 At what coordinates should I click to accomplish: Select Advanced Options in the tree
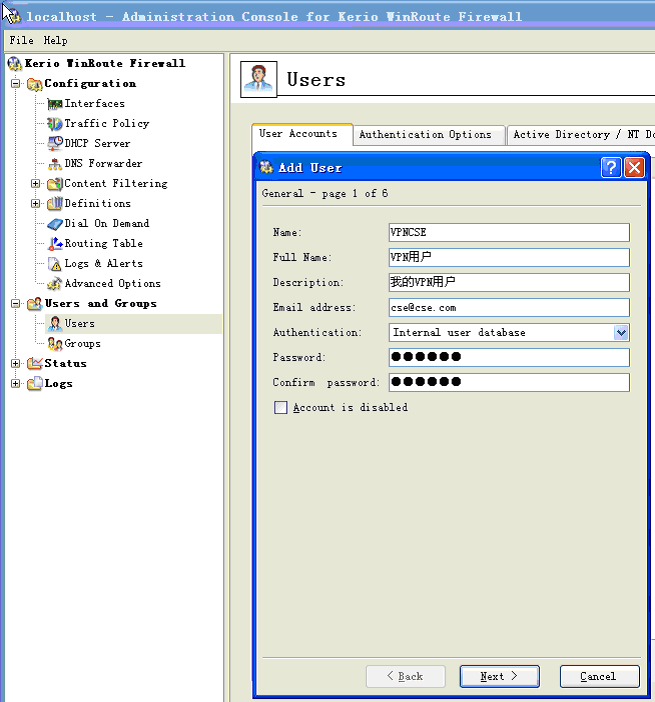coord(112,284)
